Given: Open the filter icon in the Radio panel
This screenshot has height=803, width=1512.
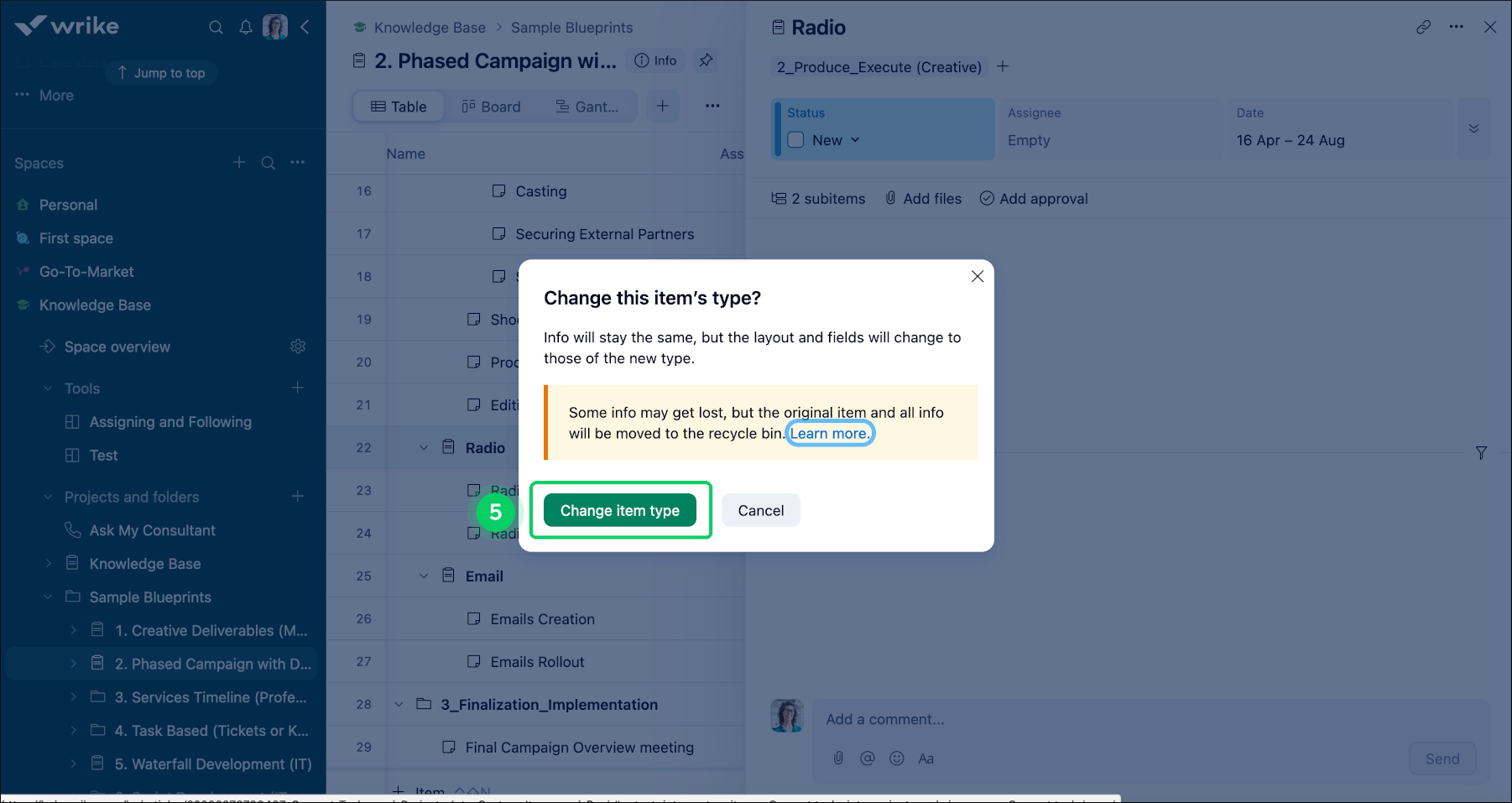Looking at the screenshot, I should (x=1483, y=453).
